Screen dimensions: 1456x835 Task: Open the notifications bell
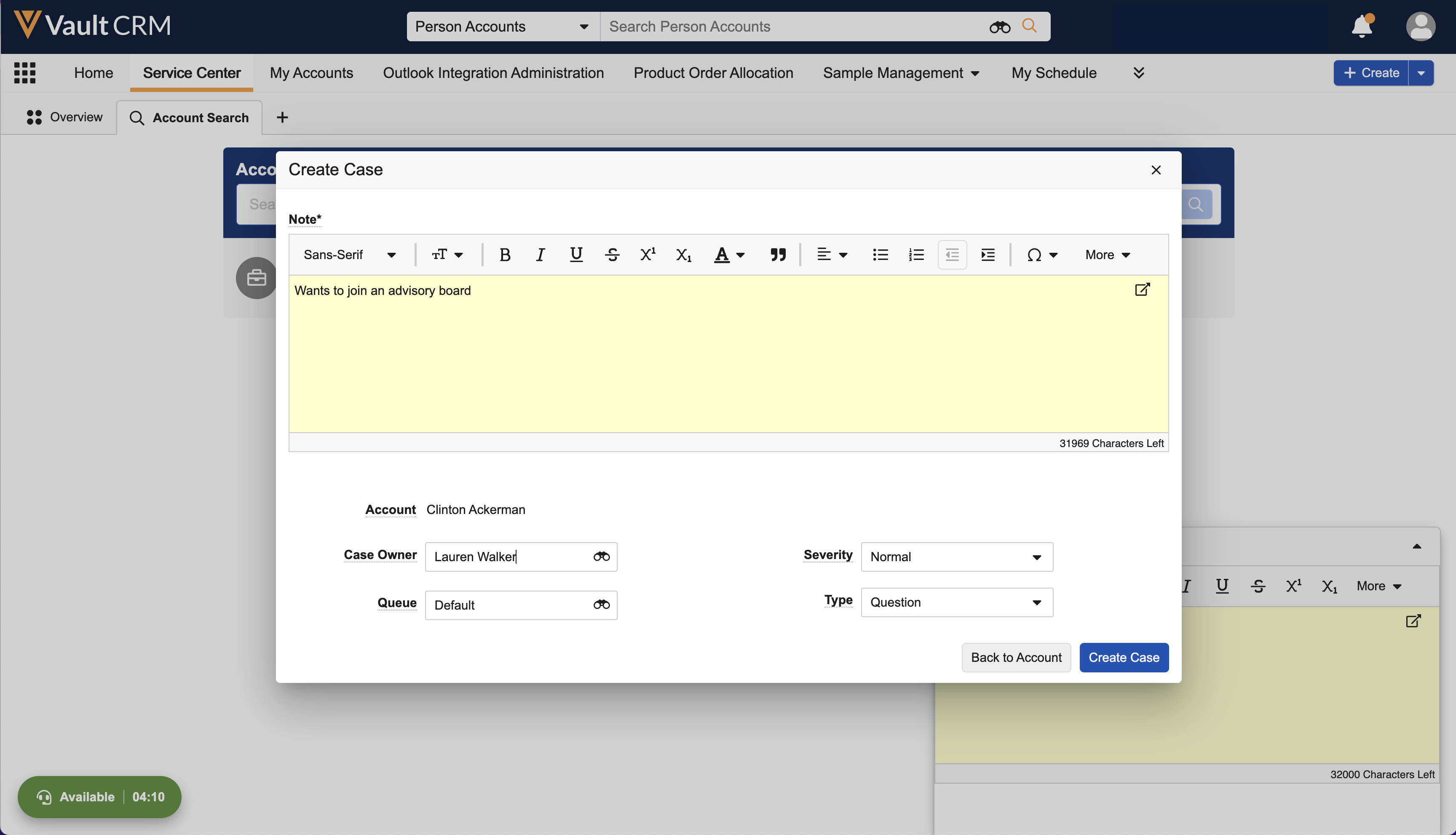[1361, 27]
